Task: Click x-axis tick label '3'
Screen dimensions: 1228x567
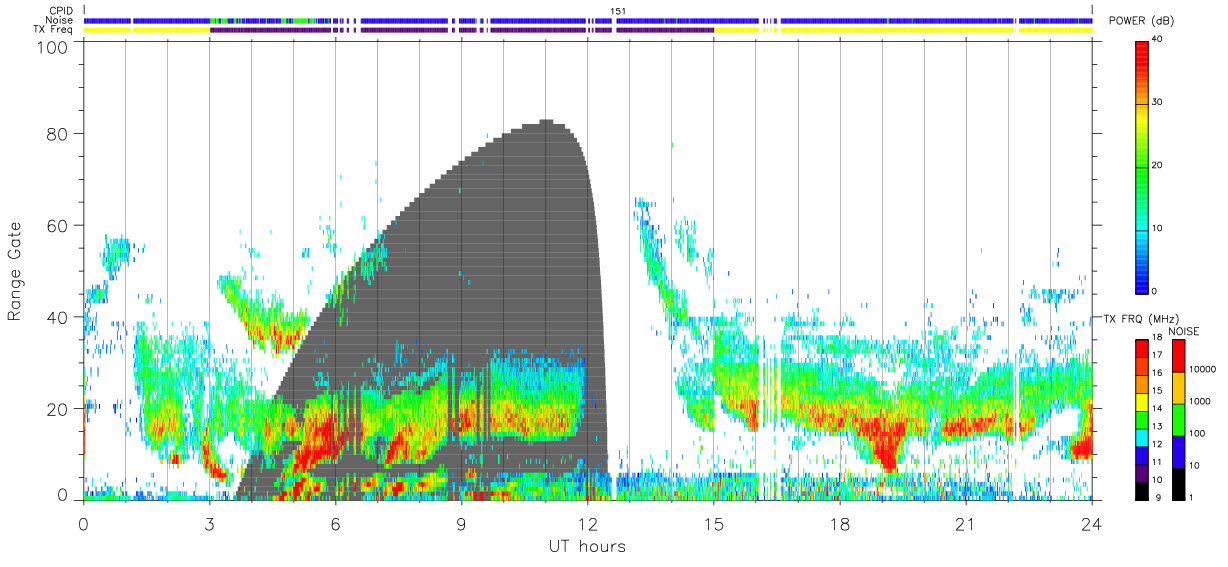Action: pos(209,523)
